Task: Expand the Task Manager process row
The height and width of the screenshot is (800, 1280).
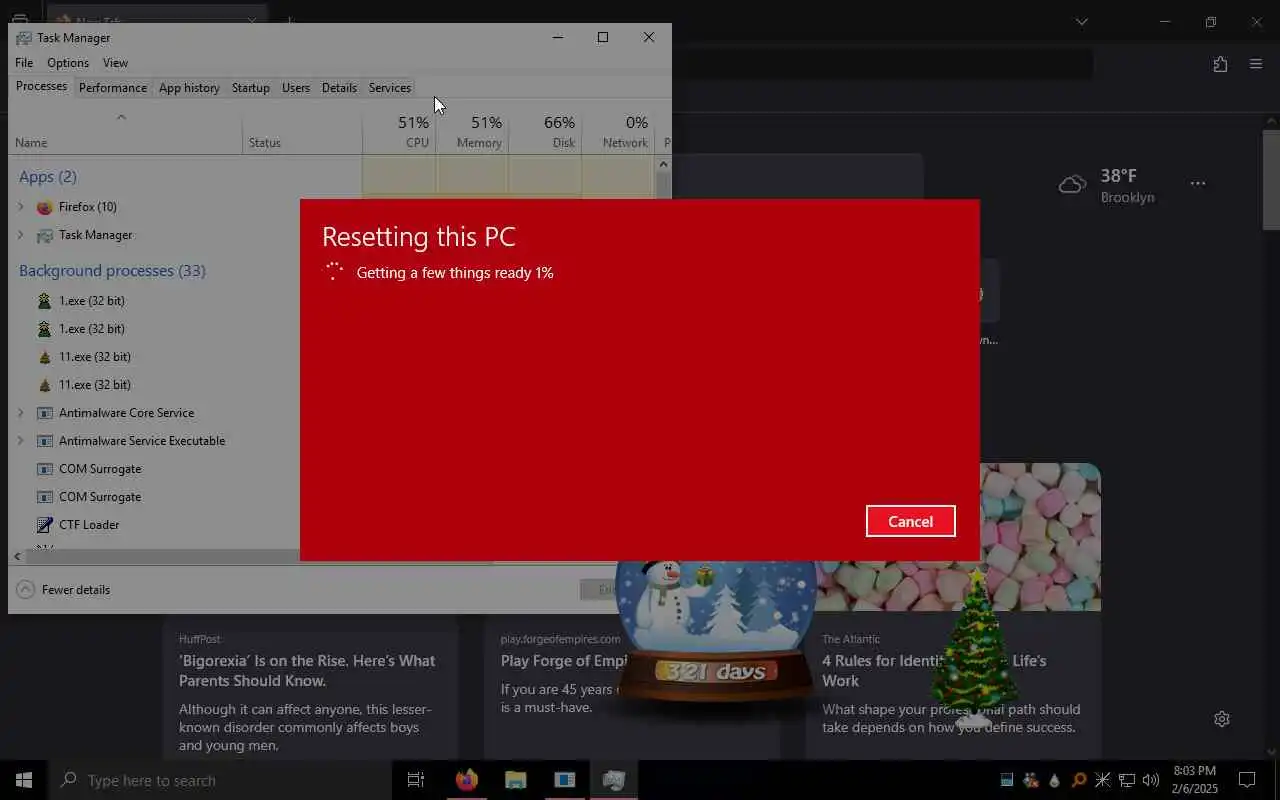Action: [21, 235]
